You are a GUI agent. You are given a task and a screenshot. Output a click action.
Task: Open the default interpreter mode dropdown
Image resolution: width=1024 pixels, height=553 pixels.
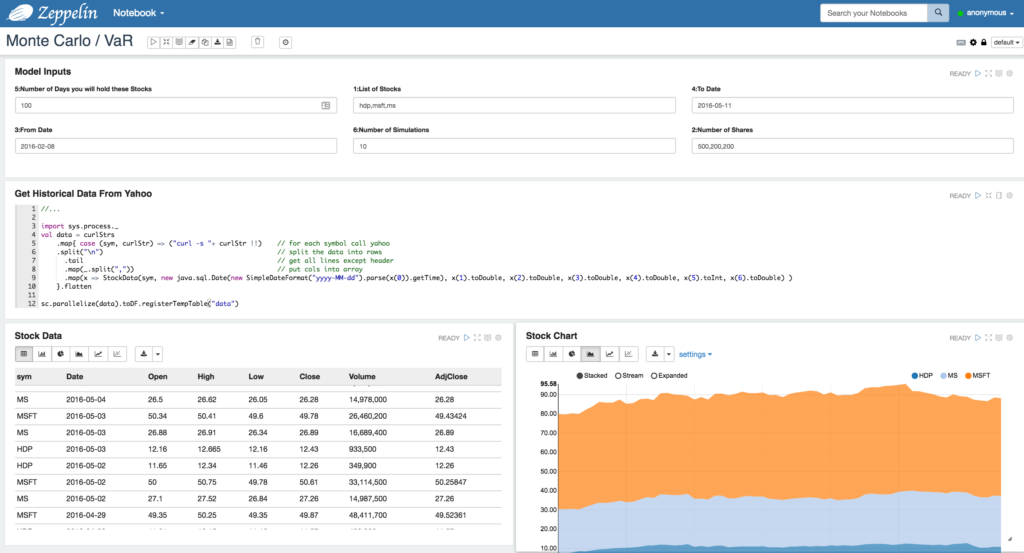pos(1005,42)
